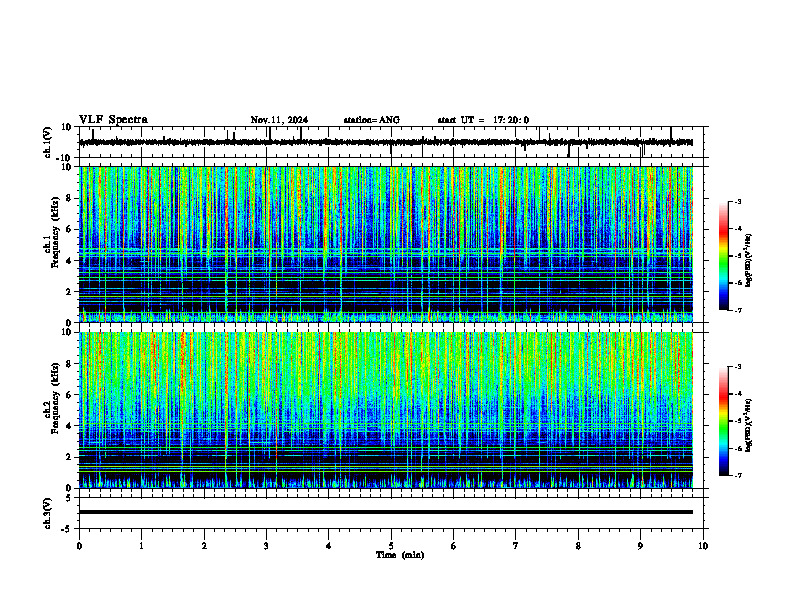The height and width of the screenshot is (612, 792).
Task: Click time axis tick label "9"
Action: point(640,546)
